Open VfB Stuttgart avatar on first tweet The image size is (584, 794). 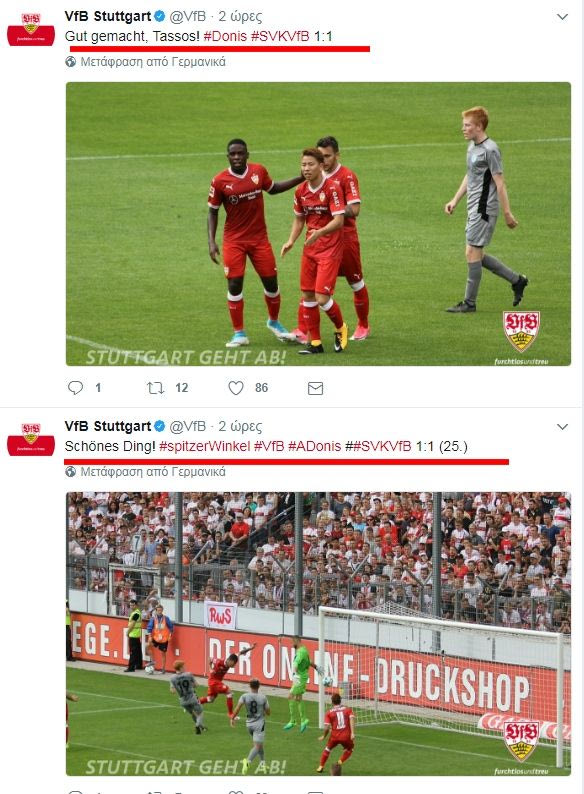[31, 29]
